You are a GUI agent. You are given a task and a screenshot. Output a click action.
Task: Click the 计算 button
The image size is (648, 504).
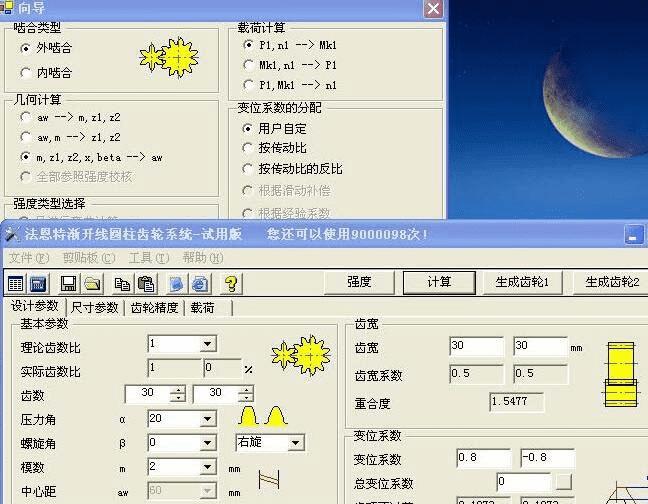[439, 283]
